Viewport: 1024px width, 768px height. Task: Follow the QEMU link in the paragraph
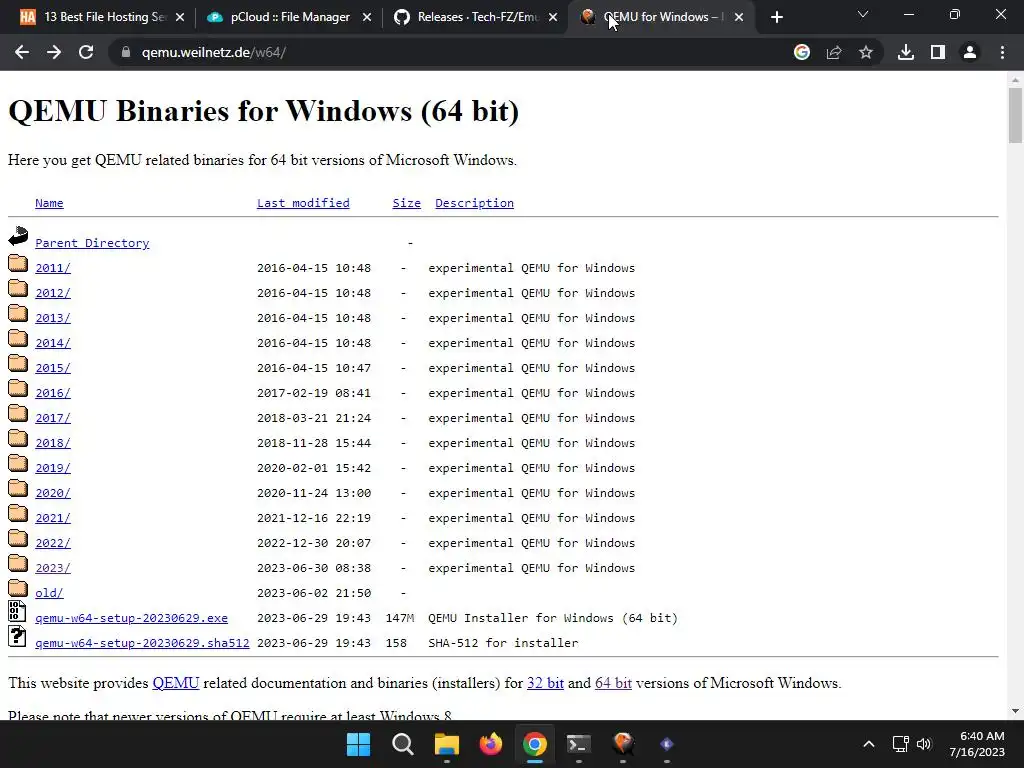click(x=176, y=683)
